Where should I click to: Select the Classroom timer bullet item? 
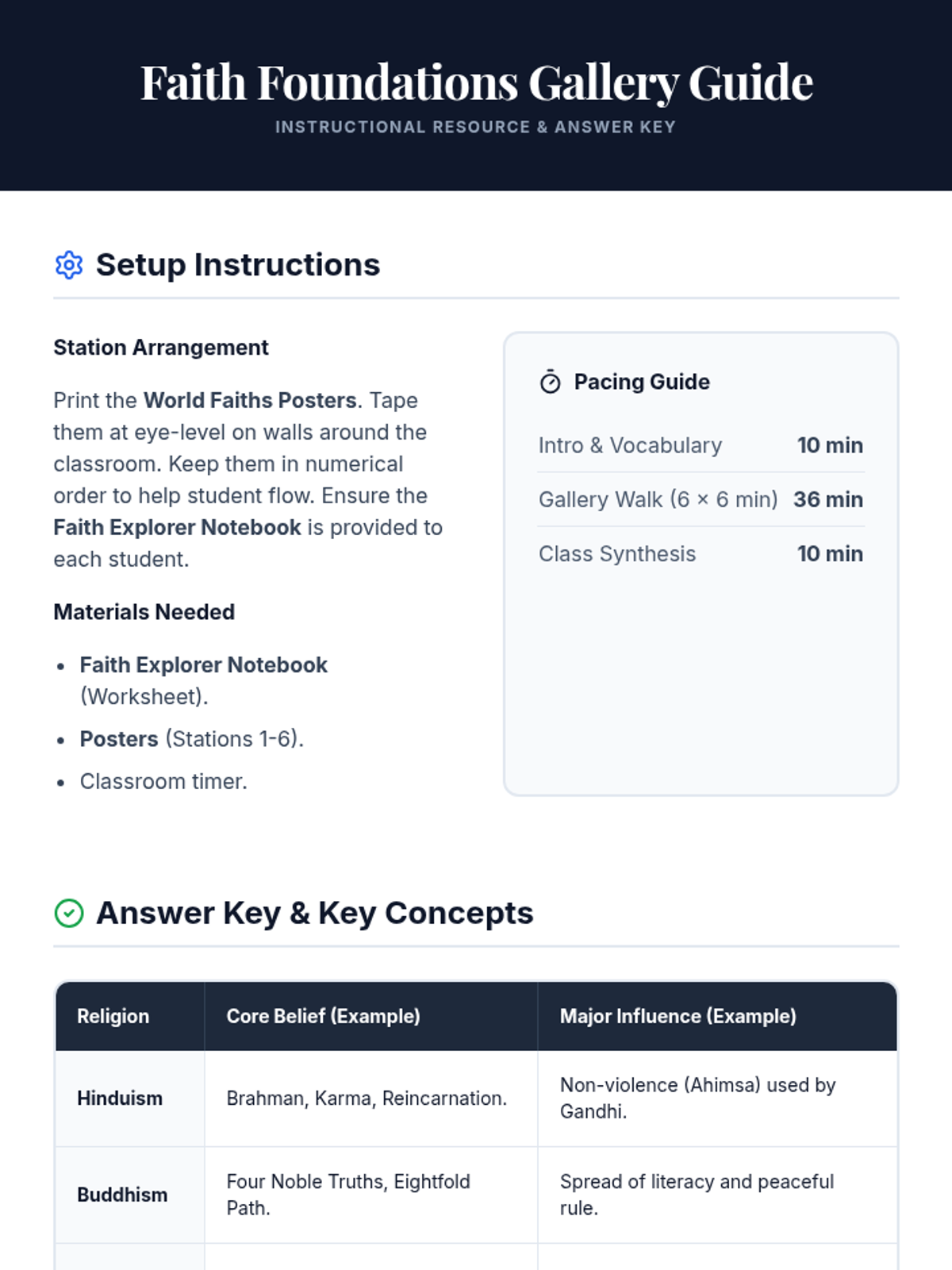[x=163, y=782]
